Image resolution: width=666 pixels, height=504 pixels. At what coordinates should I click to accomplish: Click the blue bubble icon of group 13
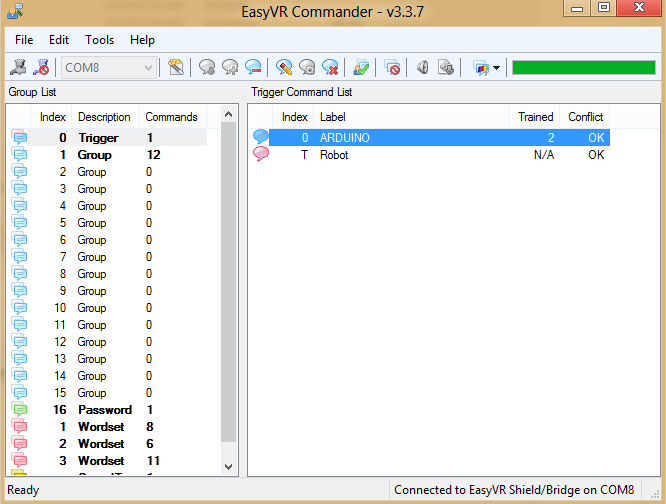[19, 358]
